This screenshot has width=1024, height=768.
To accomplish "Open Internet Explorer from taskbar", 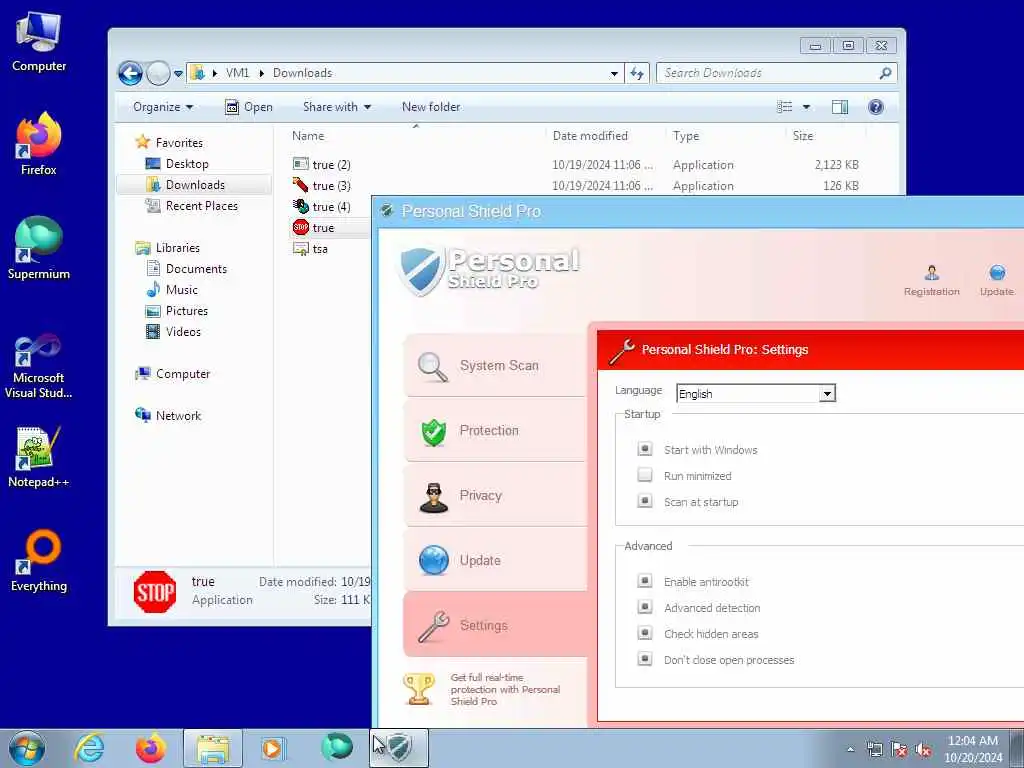I will tap(89, 748).
